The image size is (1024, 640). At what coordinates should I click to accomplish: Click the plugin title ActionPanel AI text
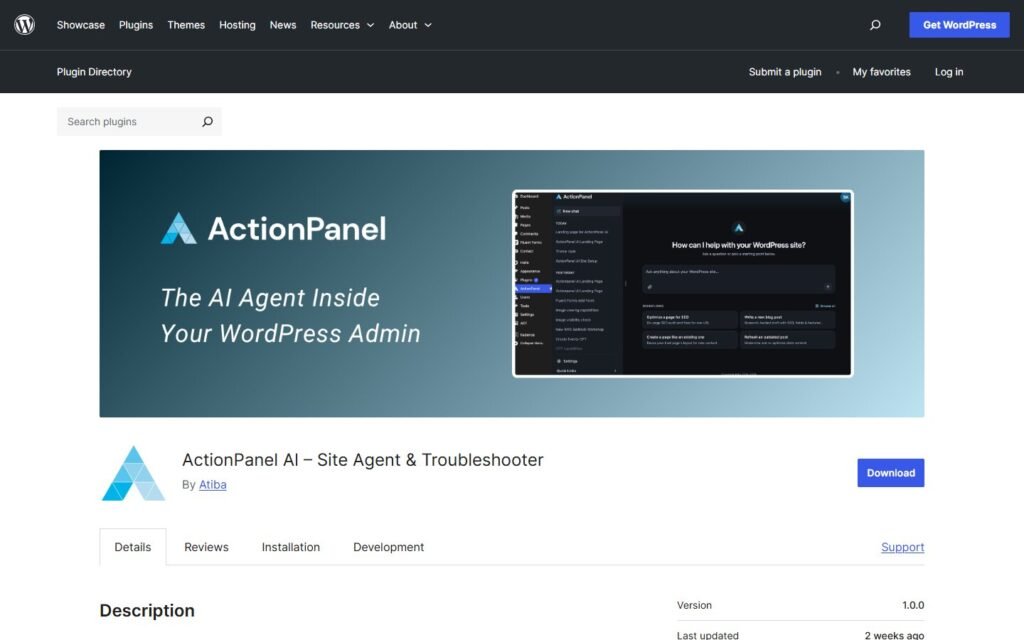pyautogui.click(x=362, y=460)
